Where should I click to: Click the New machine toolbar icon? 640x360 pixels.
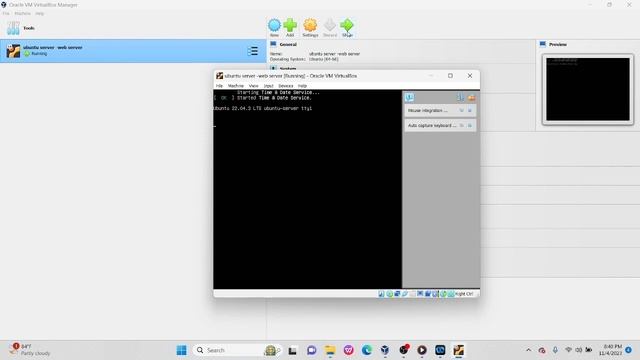pos(274,25)
